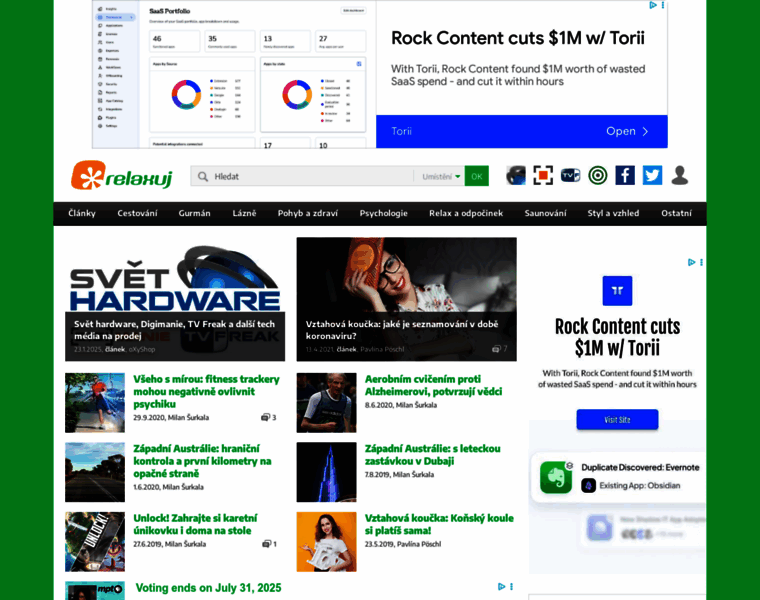760x600 pixels.
Task: Click AdChoices icon beside Voting ends ad
Action: pos(502,586)
